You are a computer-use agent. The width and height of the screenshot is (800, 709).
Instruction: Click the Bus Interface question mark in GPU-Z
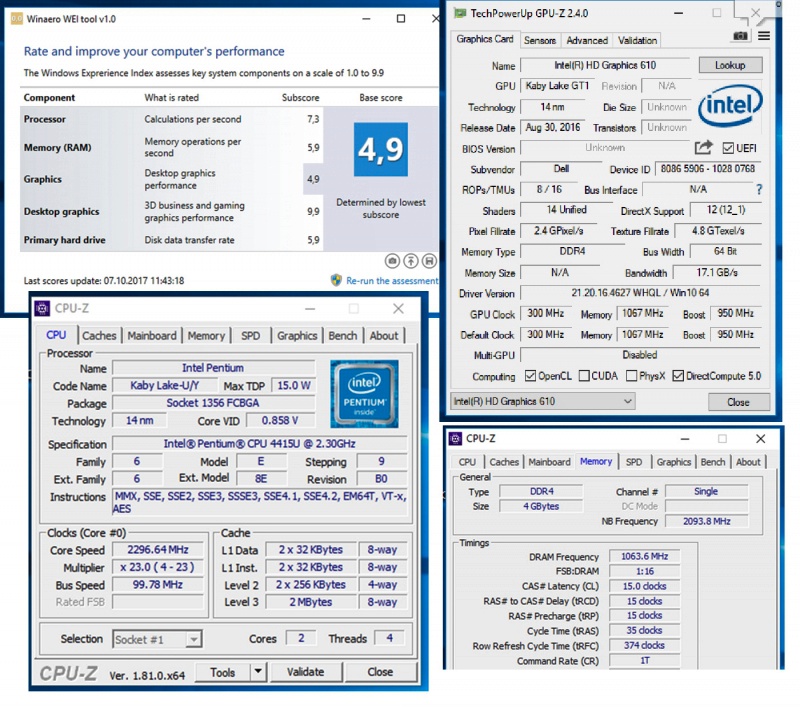point(759,190)
